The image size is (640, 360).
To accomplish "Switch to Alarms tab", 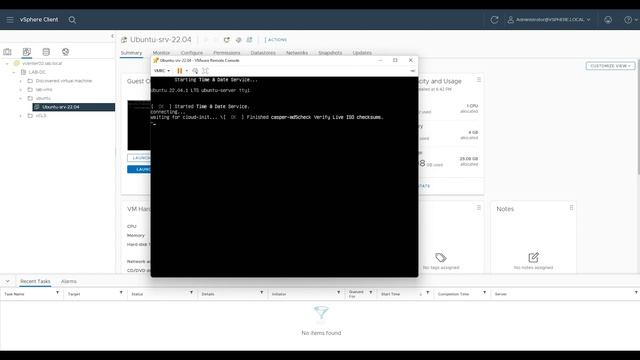I will point(69,281).
